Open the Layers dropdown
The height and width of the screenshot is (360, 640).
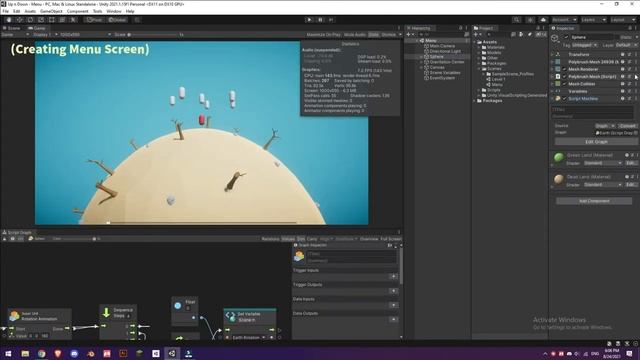click(x=593, y=20)
